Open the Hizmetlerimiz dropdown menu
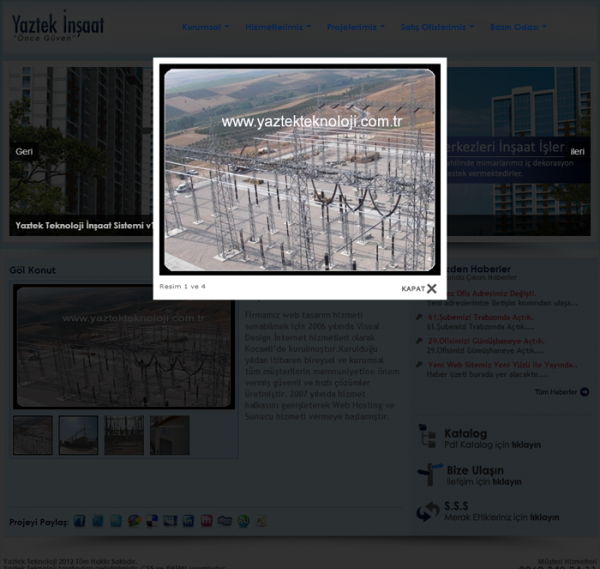 [x=278, y=27]
